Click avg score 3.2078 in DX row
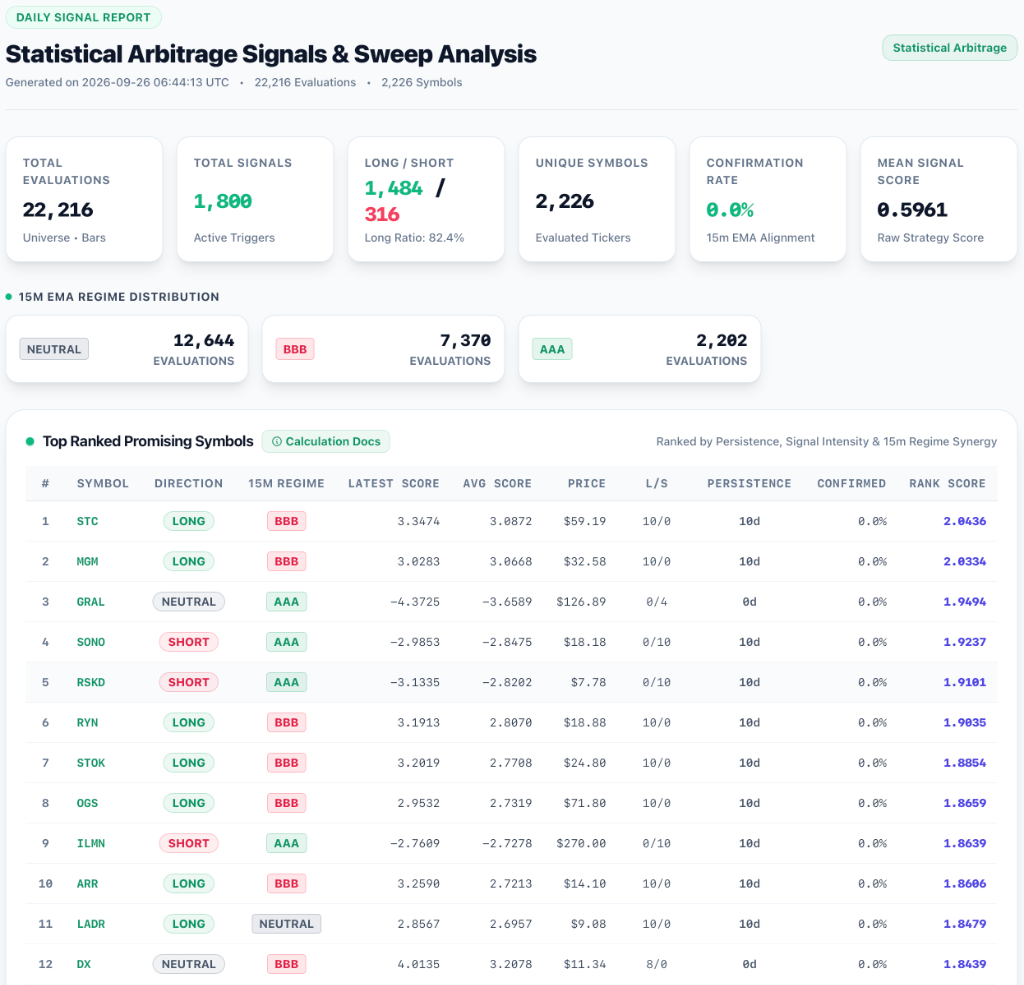 coord(511,965)
